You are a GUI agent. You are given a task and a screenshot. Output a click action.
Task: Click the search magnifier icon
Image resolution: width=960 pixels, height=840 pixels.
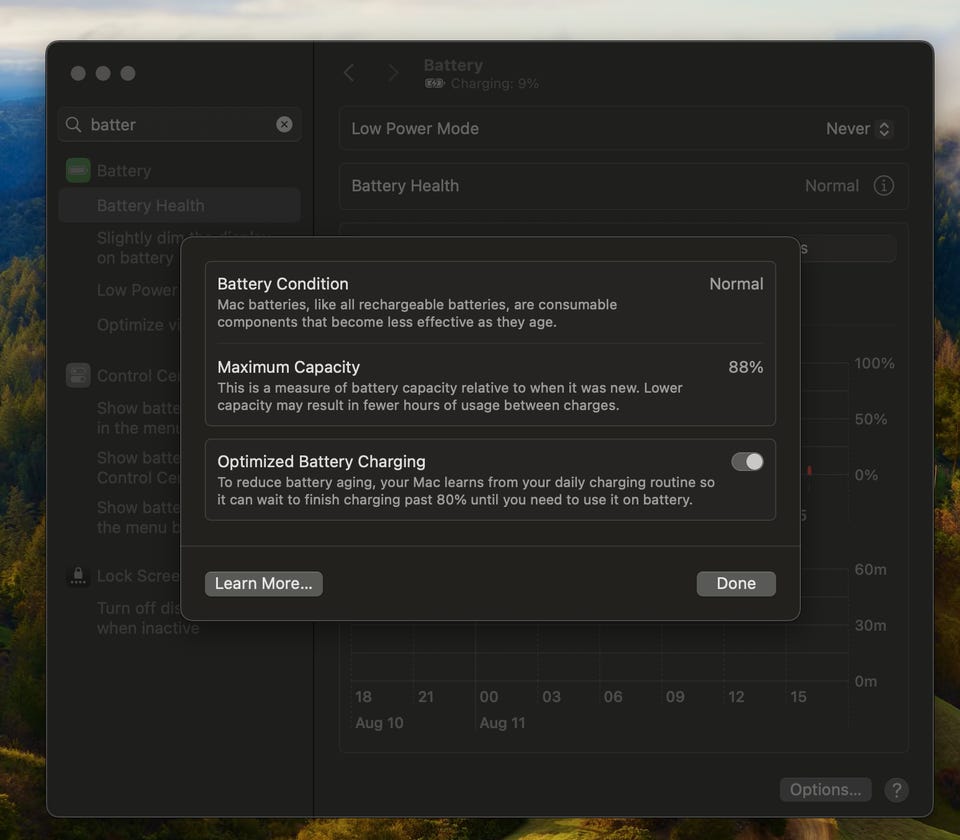[x=73, y=124]
